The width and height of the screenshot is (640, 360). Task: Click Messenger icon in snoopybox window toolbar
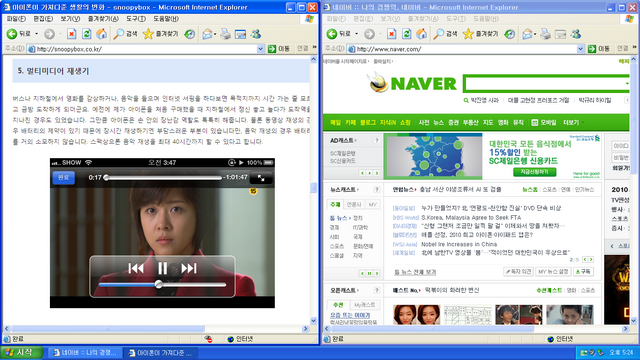tap(256, 34)
